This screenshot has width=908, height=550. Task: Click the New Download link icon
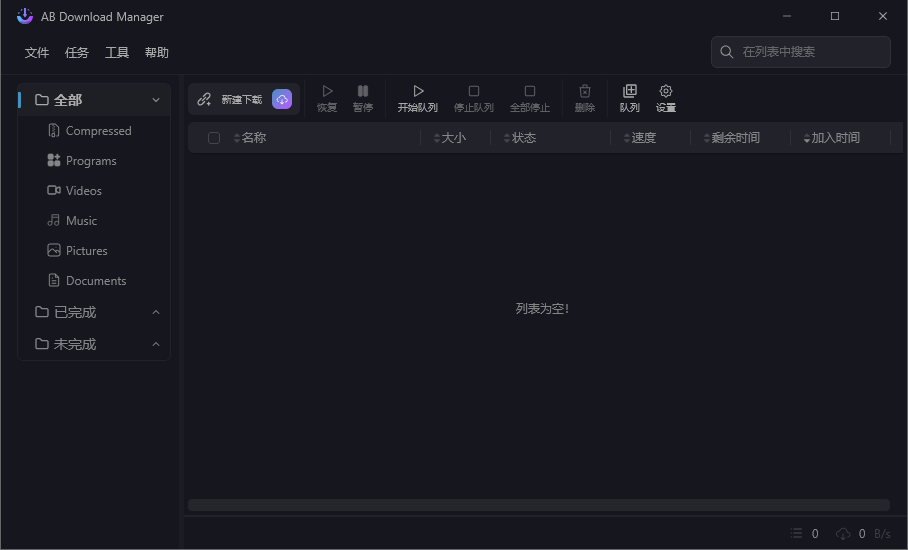coord(205,99)
